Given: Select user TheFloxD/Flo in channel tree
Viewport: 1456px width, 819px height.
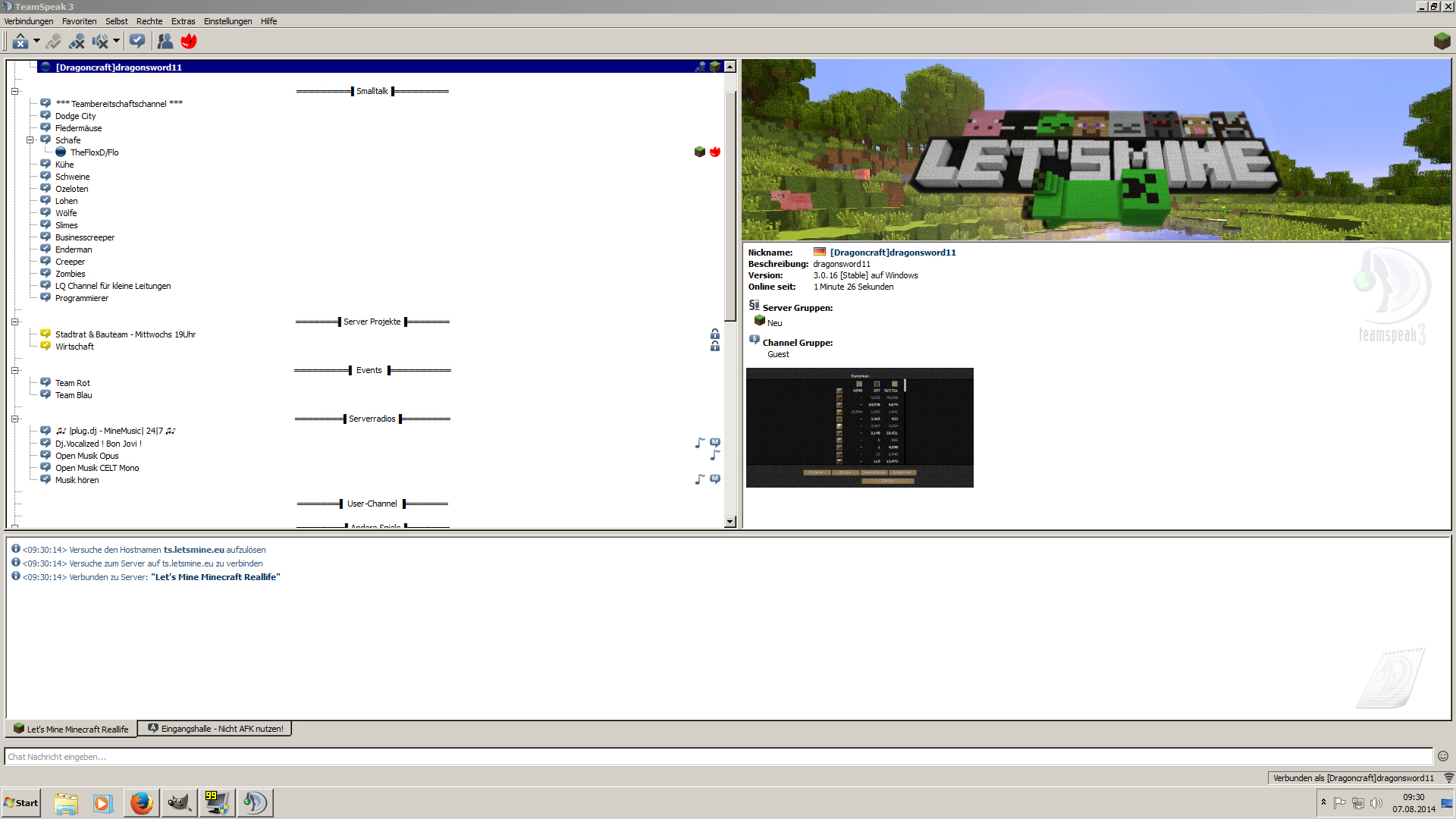Looking at the screenshot, I should pyautogui.click(x=94, y=152).
